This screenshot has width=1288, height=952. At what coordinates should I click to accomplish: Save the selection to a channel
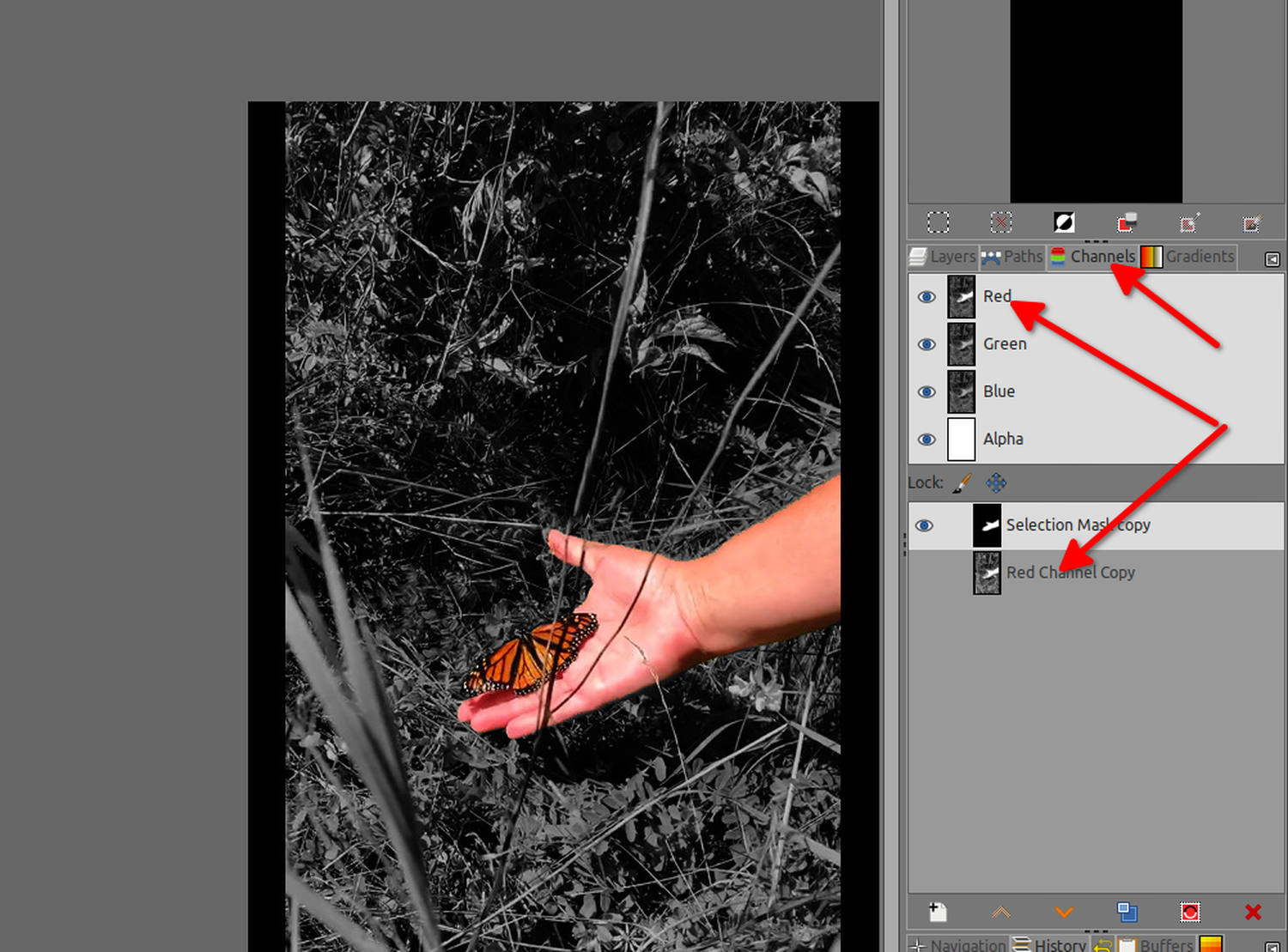pyautogui.click(x=1127, y=223)
